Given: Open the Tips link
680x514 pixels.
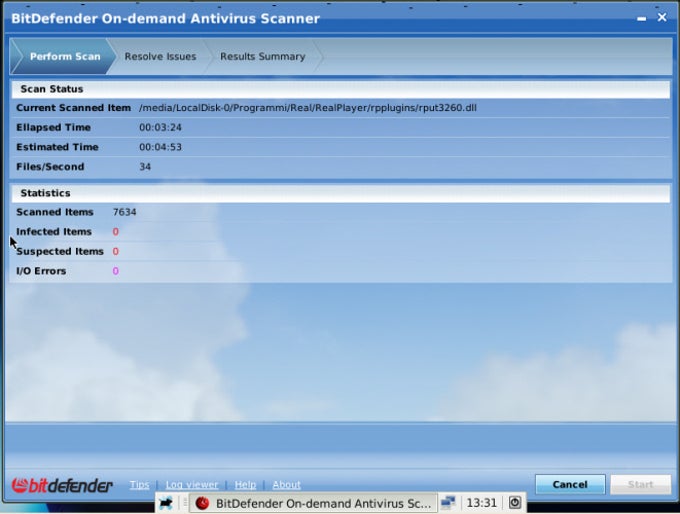Looking at the screenshot, I should coord(139,485).
